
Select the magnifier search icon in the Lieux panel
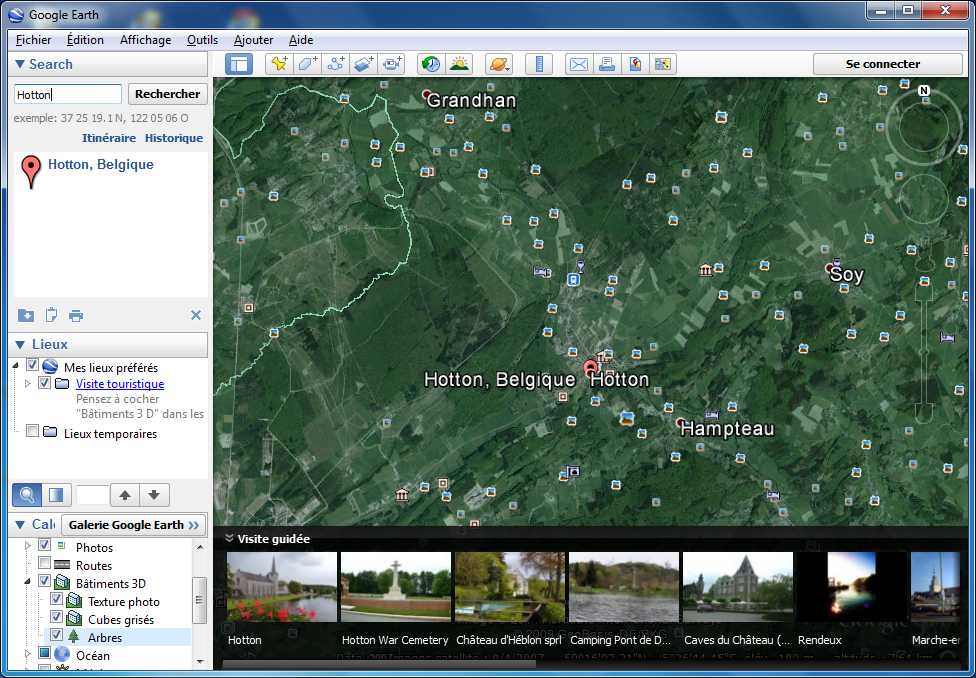click(x=27, y=495)
